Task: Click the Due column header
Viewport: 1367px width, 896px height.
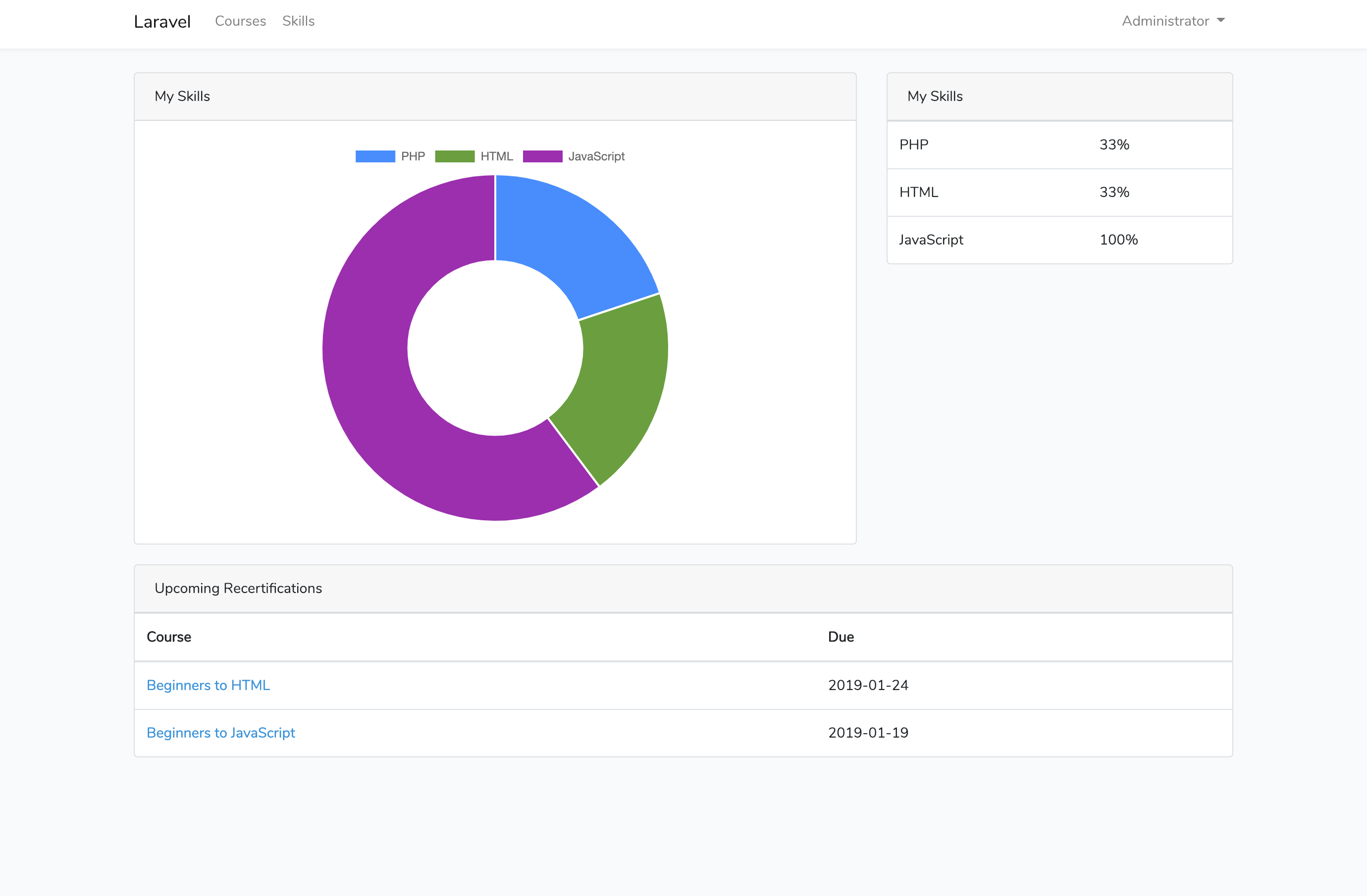Action: 841,637
